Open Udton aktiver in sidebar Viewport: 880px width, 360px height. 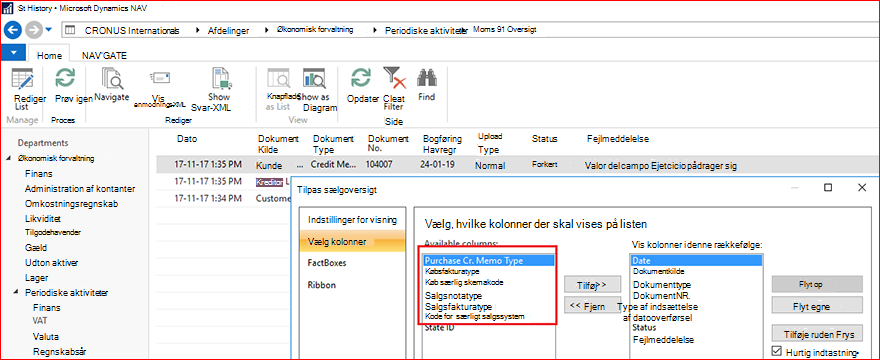[x=51, y=262]
